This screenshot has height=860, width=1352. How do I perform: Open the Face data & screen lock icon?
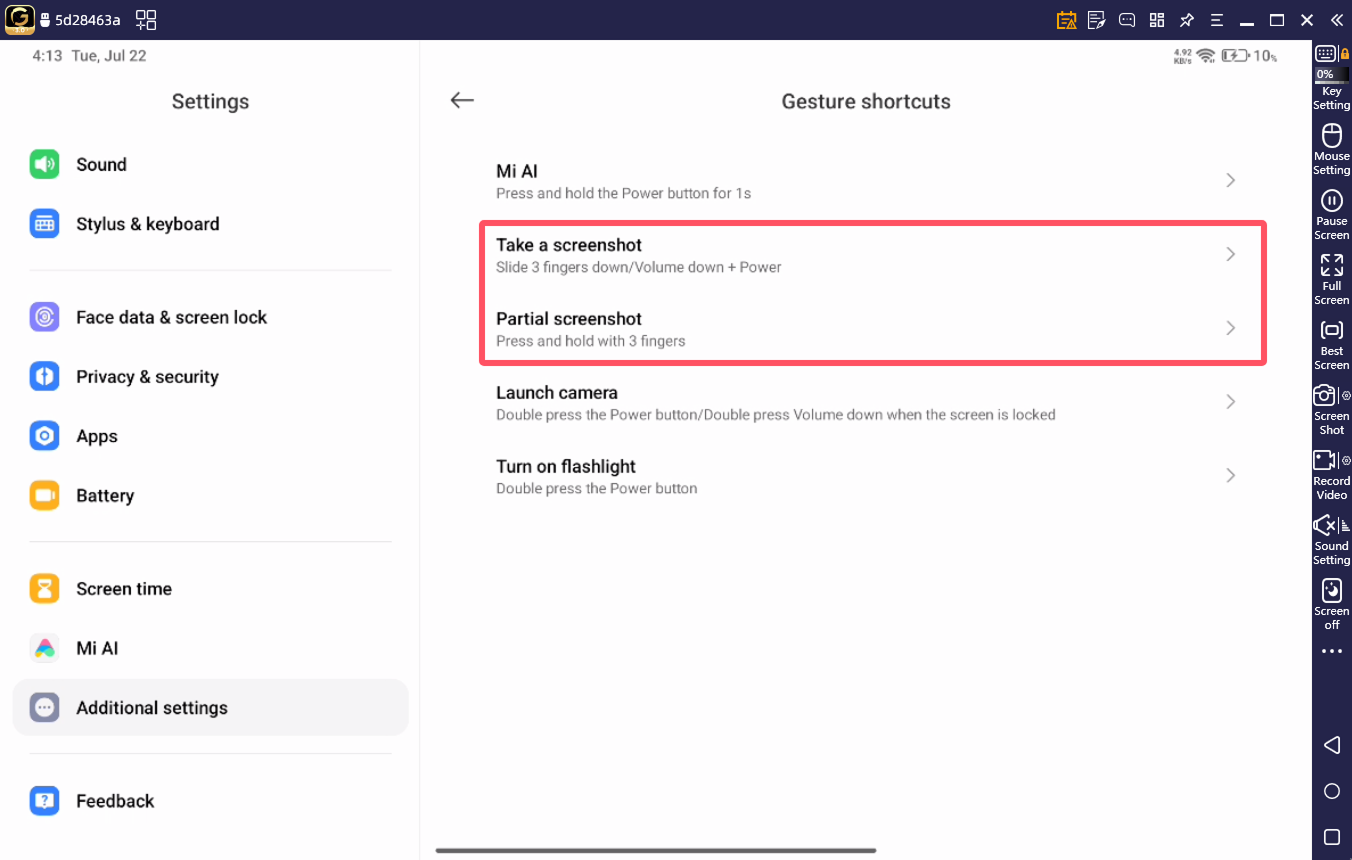(x=44, y=317)
